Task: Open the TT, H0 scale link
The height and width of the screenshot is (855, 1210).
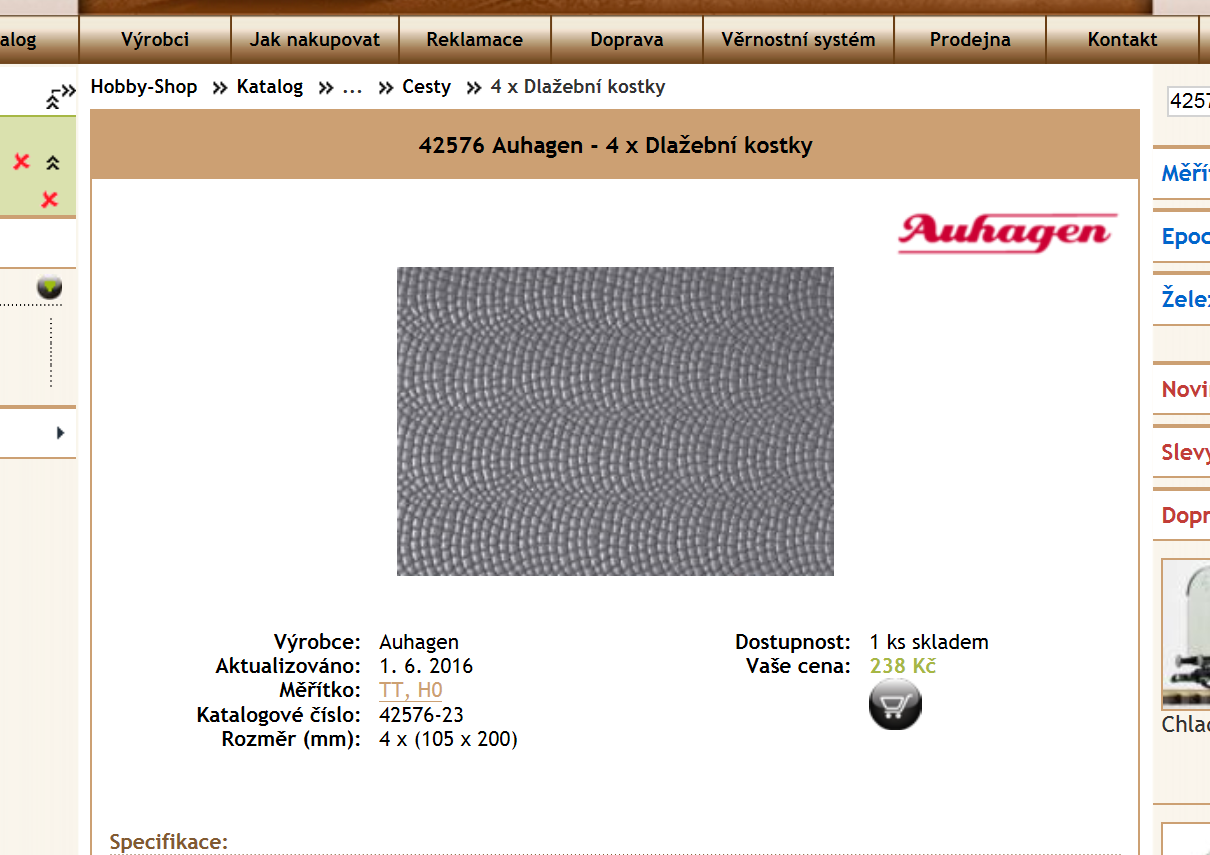Action: point(411,690)
